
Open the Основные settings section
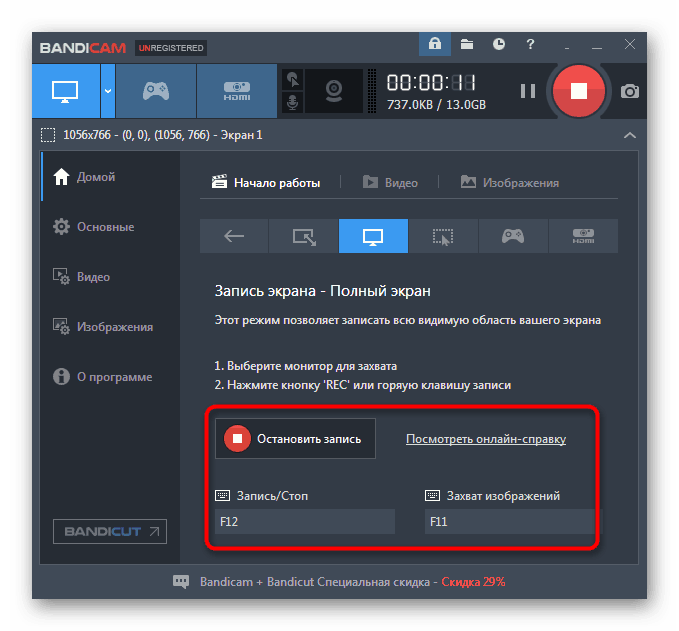click(x=94, y=227)
